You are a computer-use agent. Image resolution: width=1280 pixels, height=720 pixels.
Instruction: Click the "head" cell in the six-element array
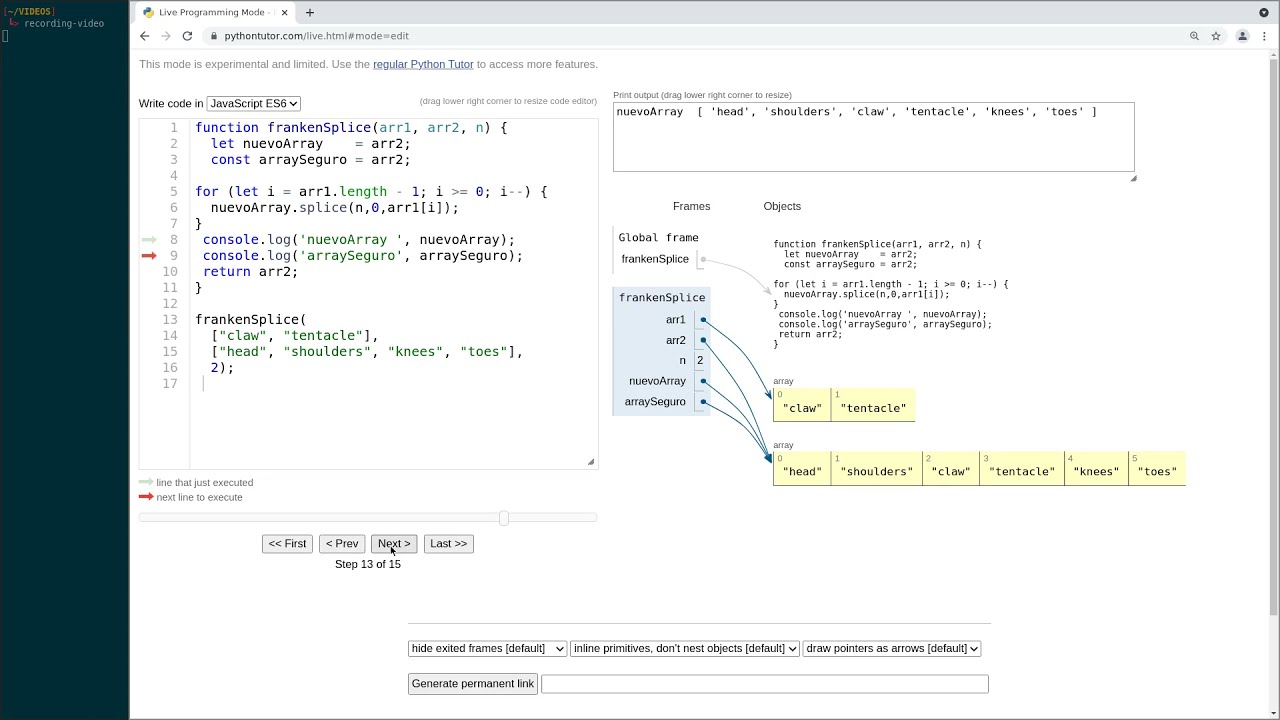click(x=801, y=468)
